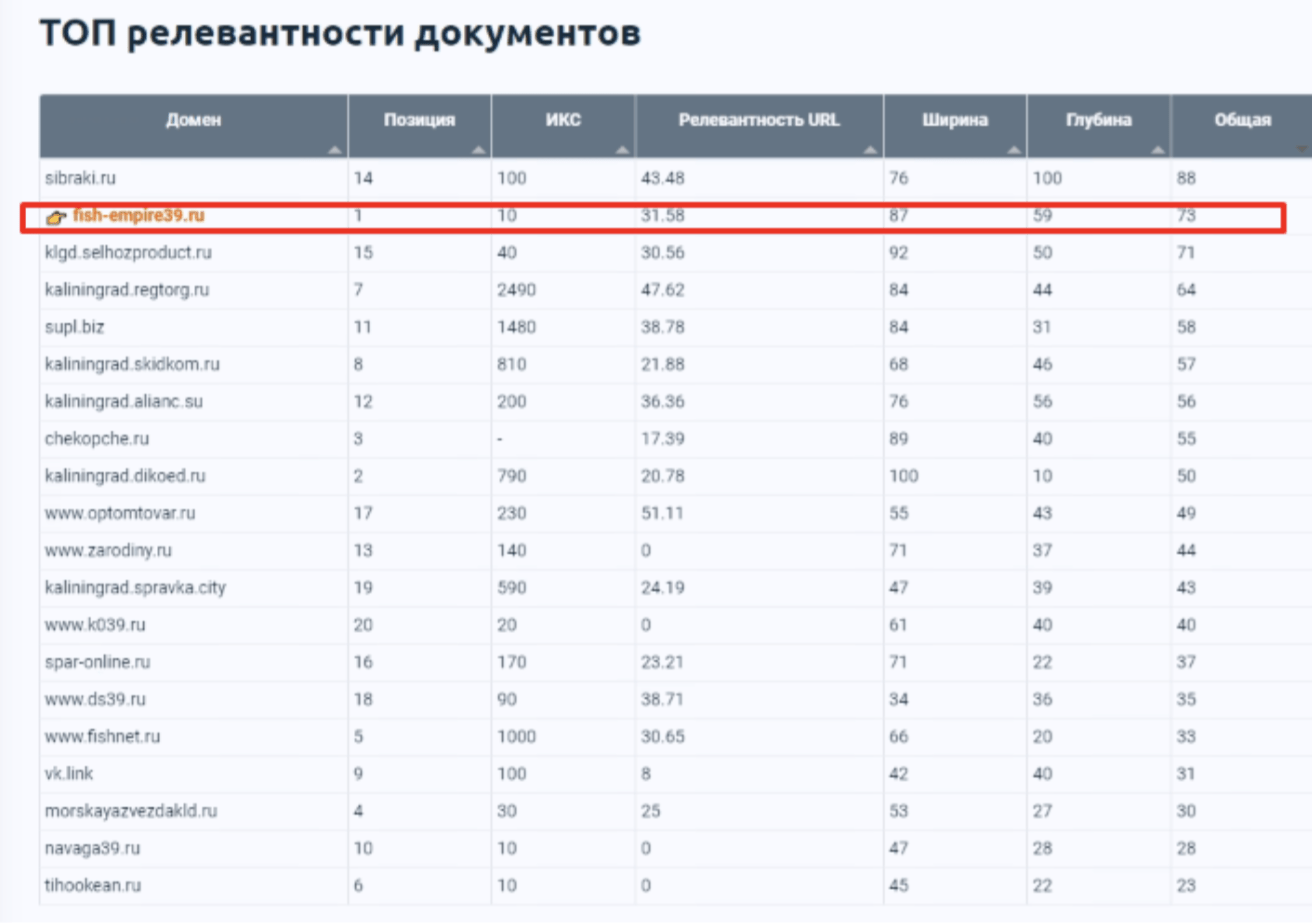Select the chekopche.ru domain cell
Screen dimensions: 1312x923
193,438
